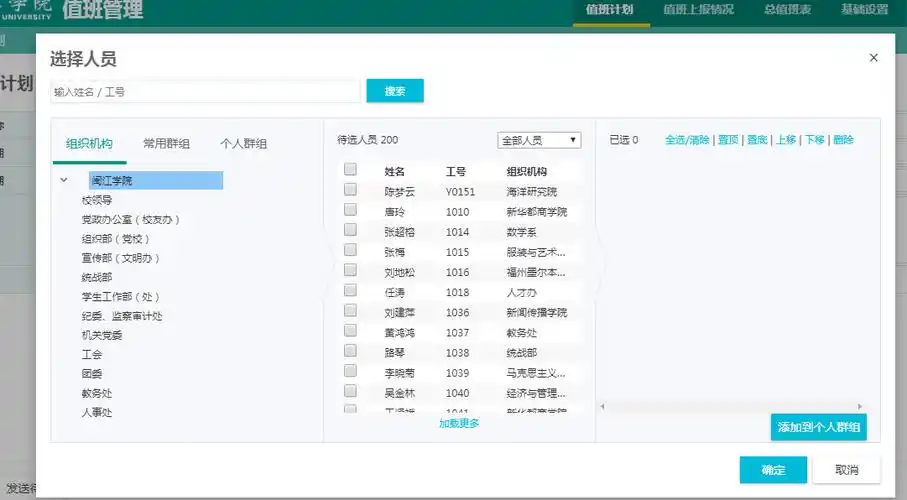Check the box for 李晓菊
This screenshot has height=500, width=907.
(x=350, y=371)
